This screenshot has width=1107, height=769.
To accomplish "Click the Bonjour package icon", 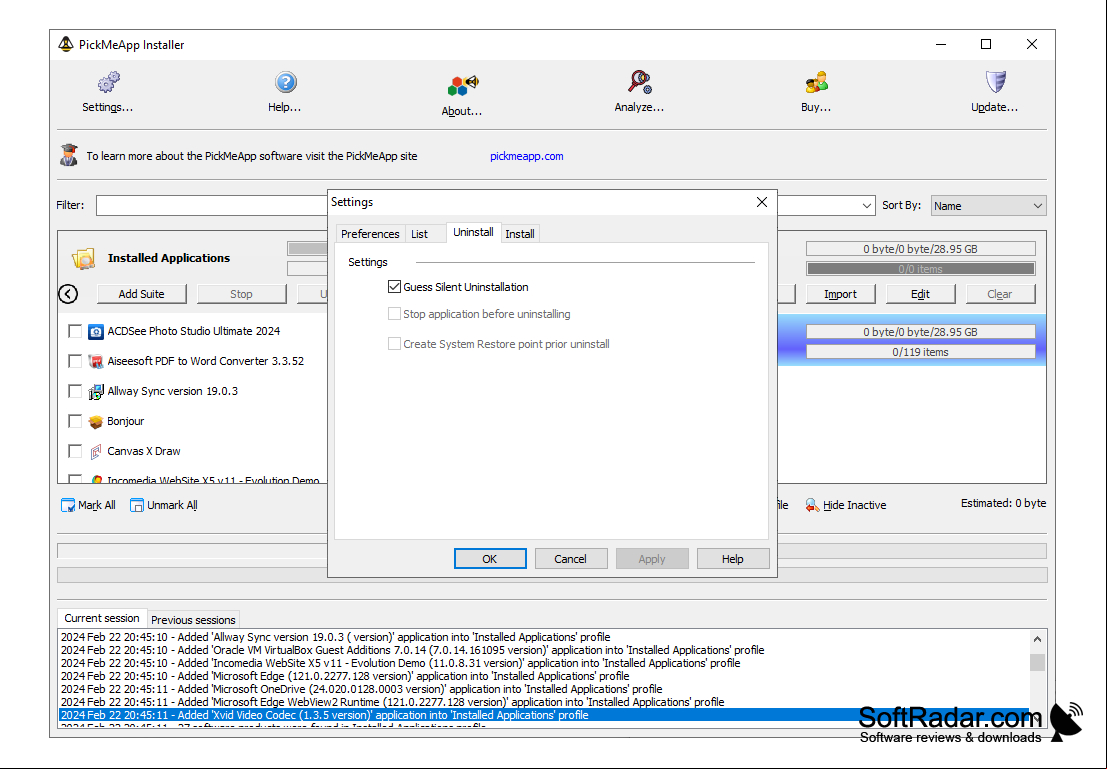I will (95, 422).
